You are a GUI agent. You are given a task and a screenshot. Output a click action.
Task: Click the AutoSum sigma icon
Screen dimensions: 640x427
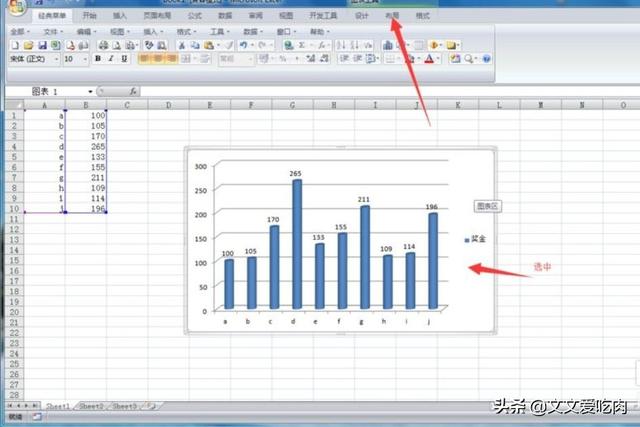coord(302,45)
